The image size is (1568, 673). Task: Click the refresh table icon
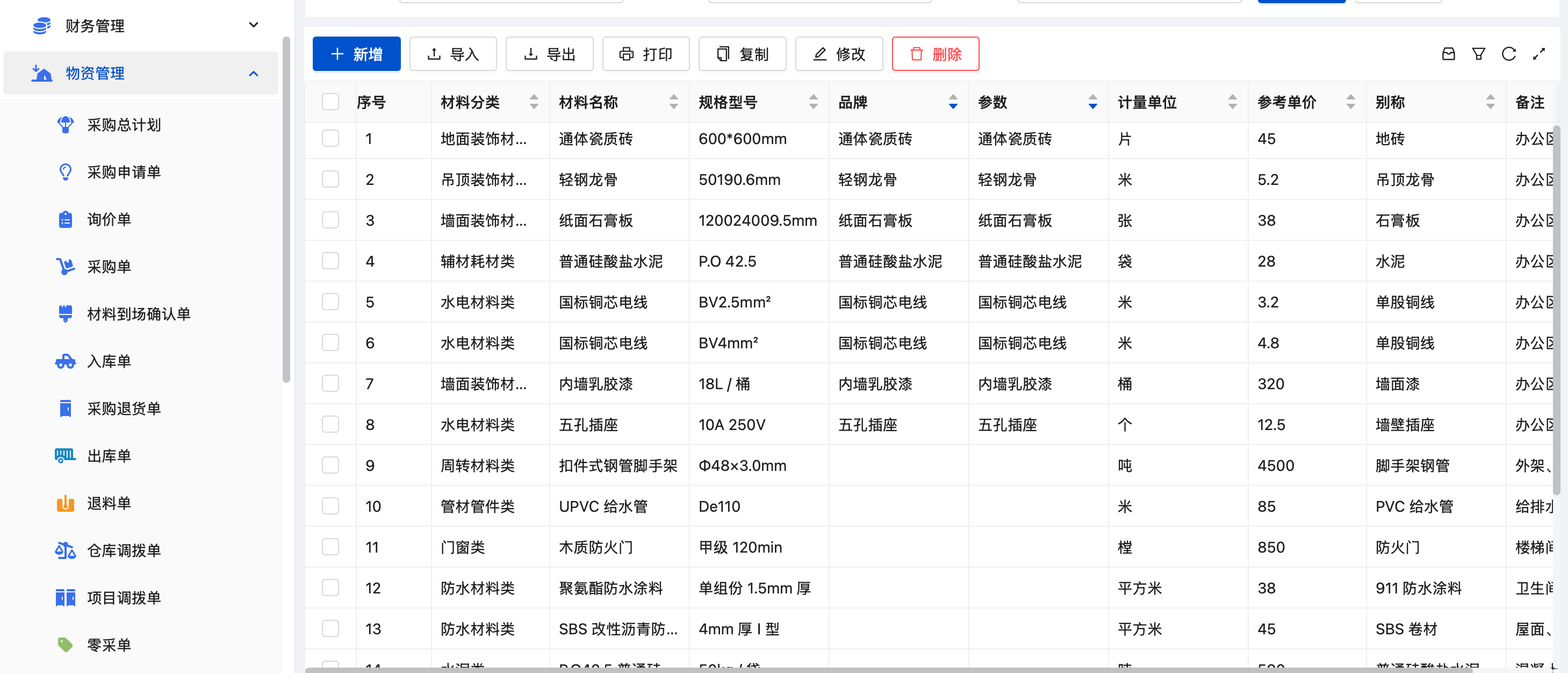(1508, 54)
